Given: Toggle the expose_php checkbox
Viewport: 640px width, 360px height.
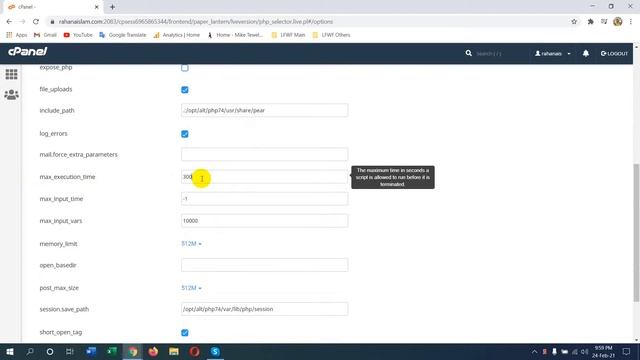Looking at the screenshot, I should [185, 68].
